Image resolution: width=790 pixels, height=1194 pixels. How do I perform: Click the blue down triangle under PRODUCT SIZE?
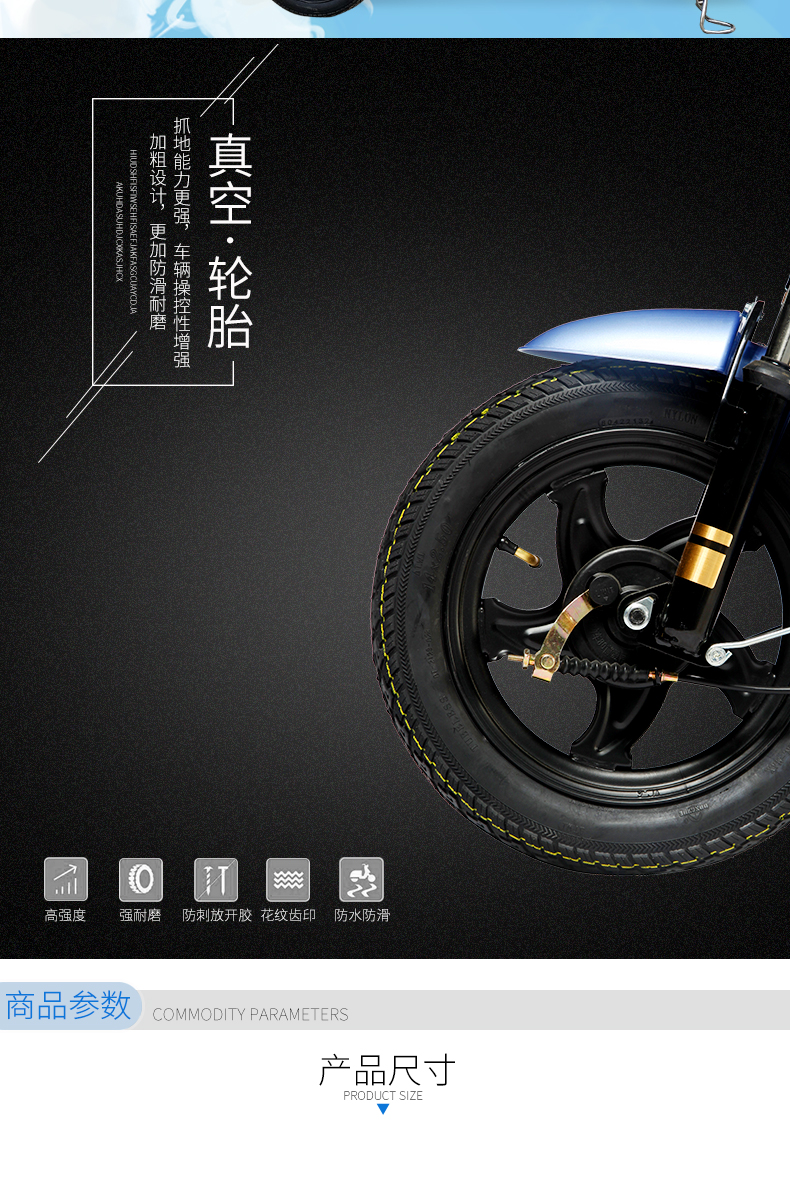pyautogui.click(x=383, y=1109)
